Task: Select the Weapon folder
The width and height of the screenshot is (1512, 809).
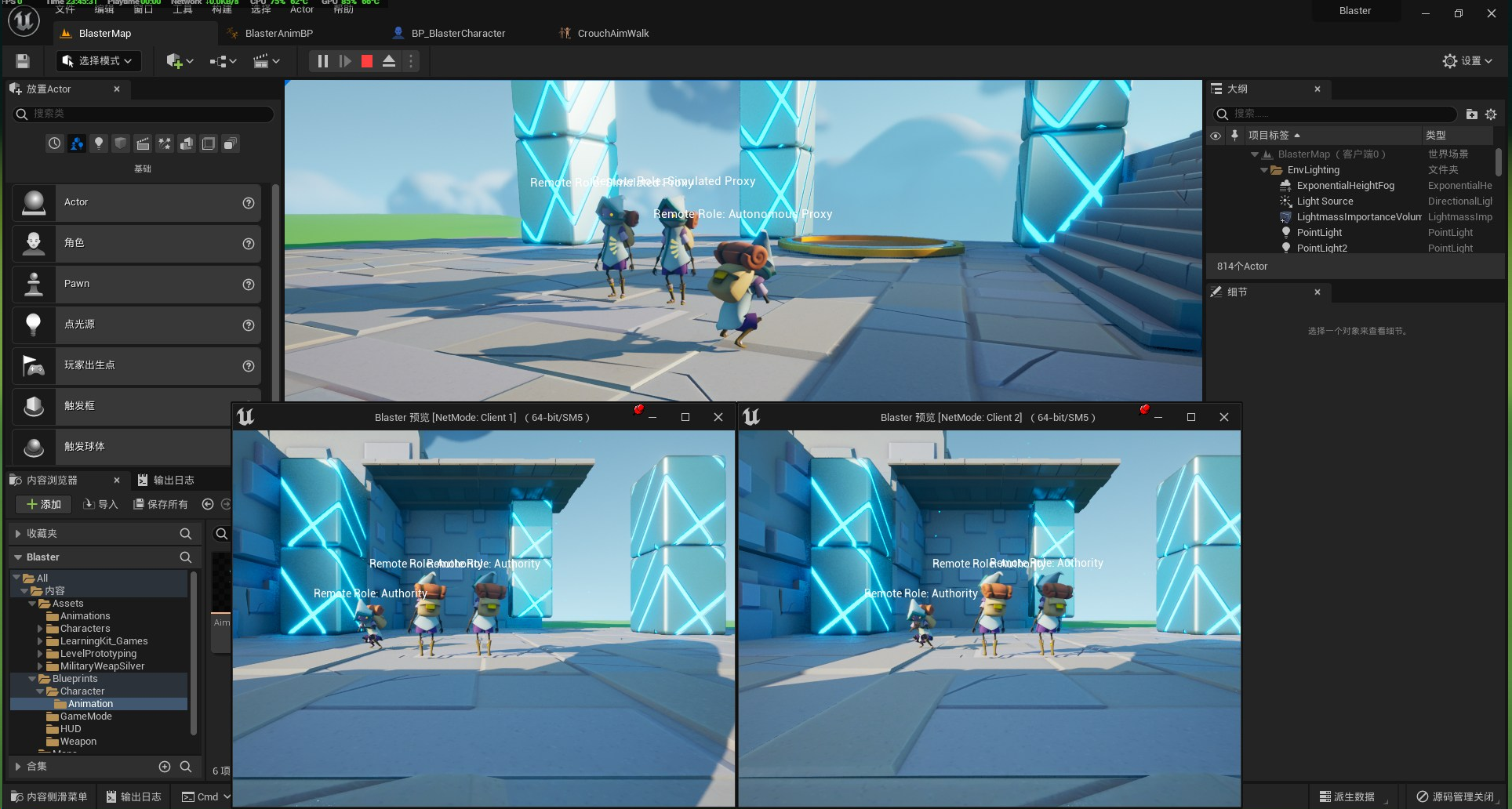Action: click(x=71, y=742)
